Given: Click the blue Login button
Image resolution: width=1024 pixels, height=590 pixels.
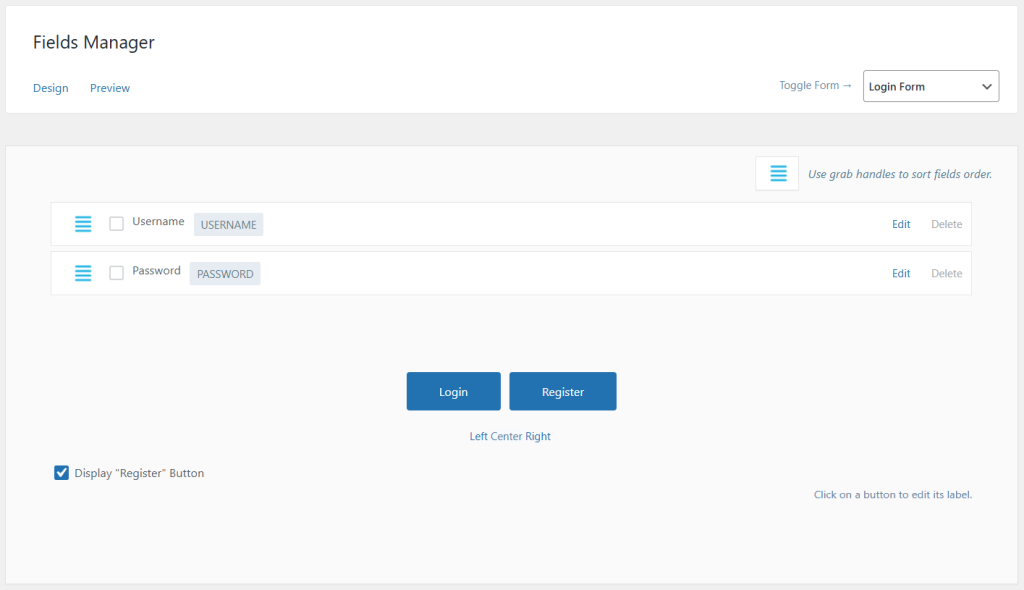Looking at the screenshot, I should click(x=453, y=392).
